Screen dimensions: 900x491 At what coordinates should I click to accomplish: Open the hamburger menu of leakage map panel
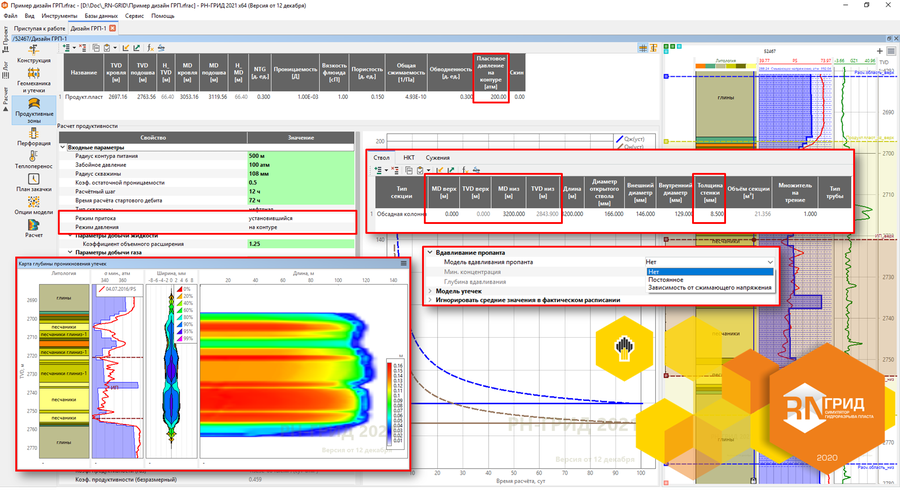pos(403,263)
